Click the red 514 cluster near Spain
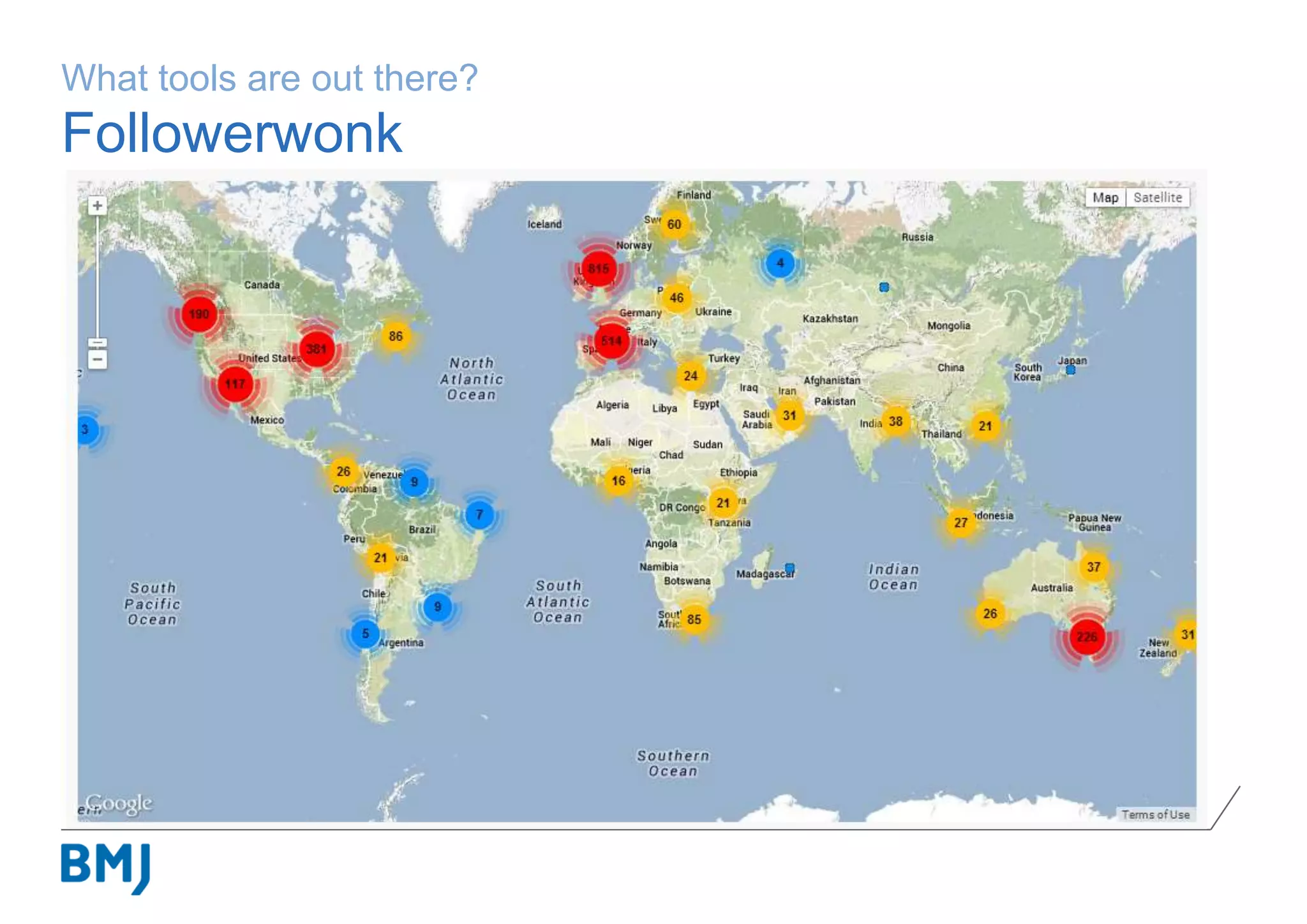This screenshot has height=924, width=1307. 611,341
